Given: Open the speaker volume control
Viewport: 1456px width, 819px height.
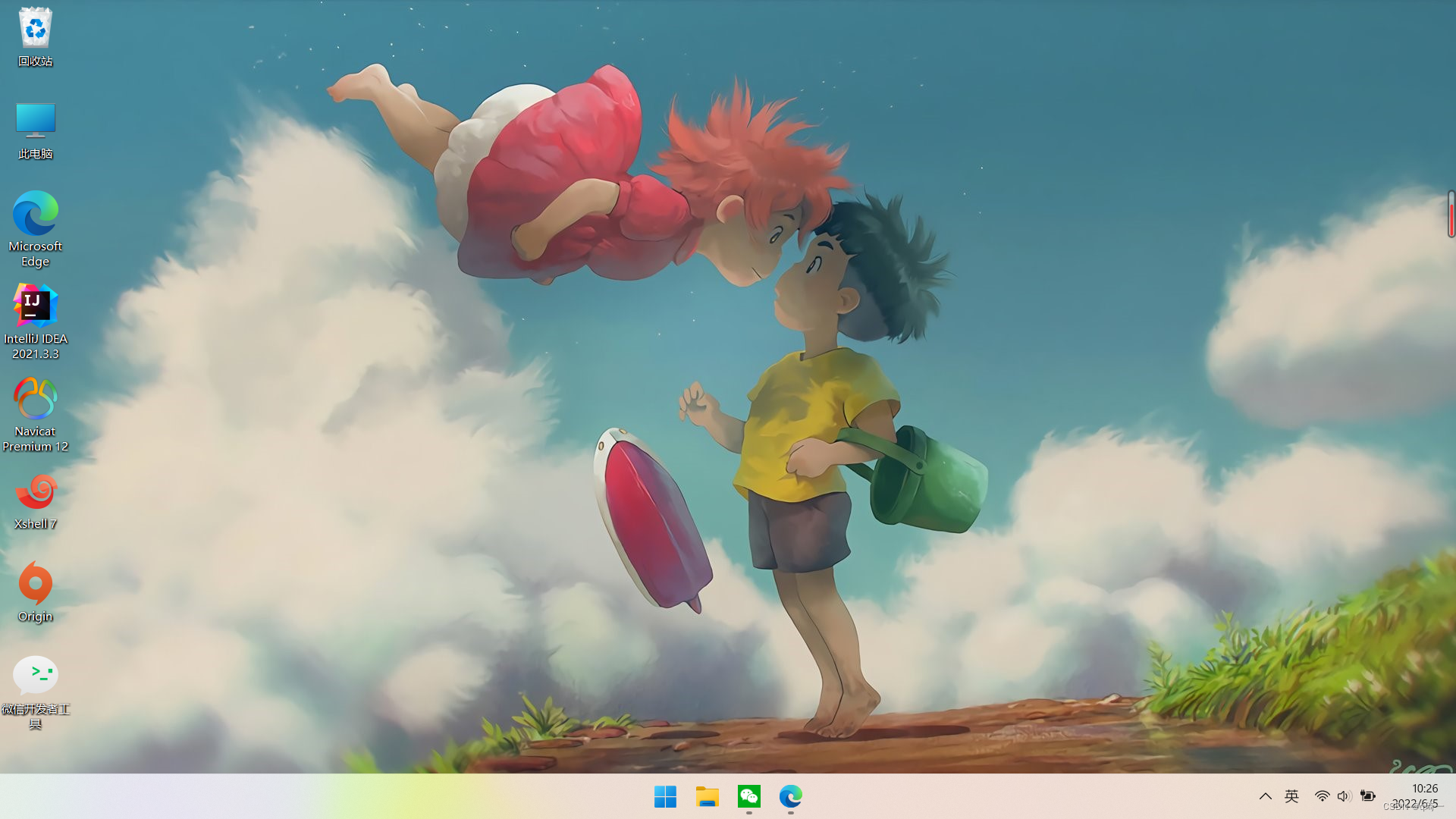Looking at the screenshot, I should (1344, 796).
